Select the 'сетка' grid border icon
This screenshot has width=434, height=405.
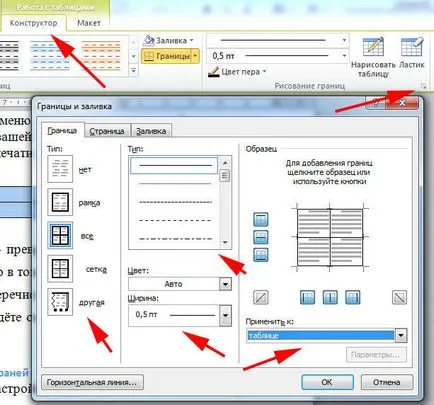tap(60, 269)
